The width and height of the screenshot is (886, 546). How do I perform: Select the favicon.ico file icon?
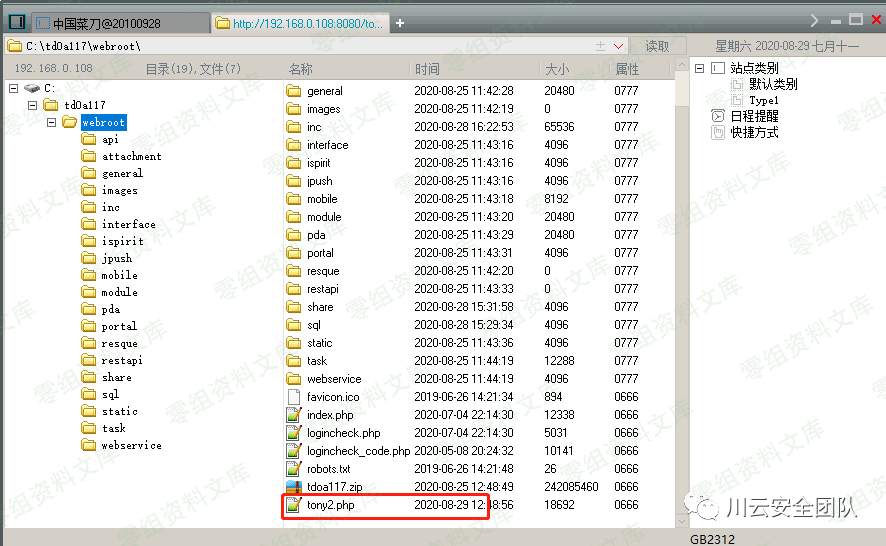click(294, 397)
